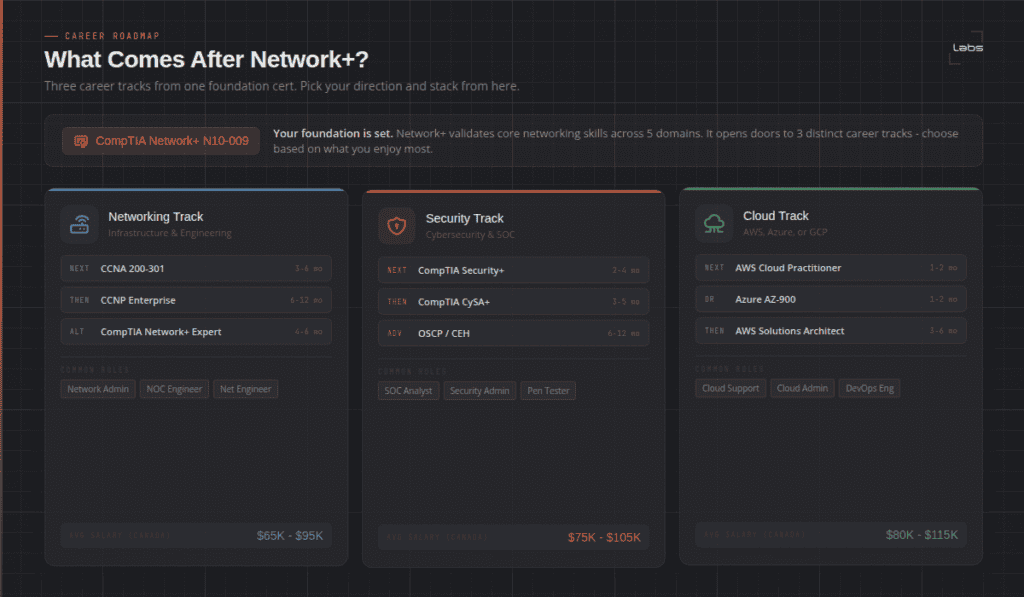The height and width of the screenshot is (597, 1024).
Task: Click the SOC Analyst role tag
Action: (x=408, y=391)
